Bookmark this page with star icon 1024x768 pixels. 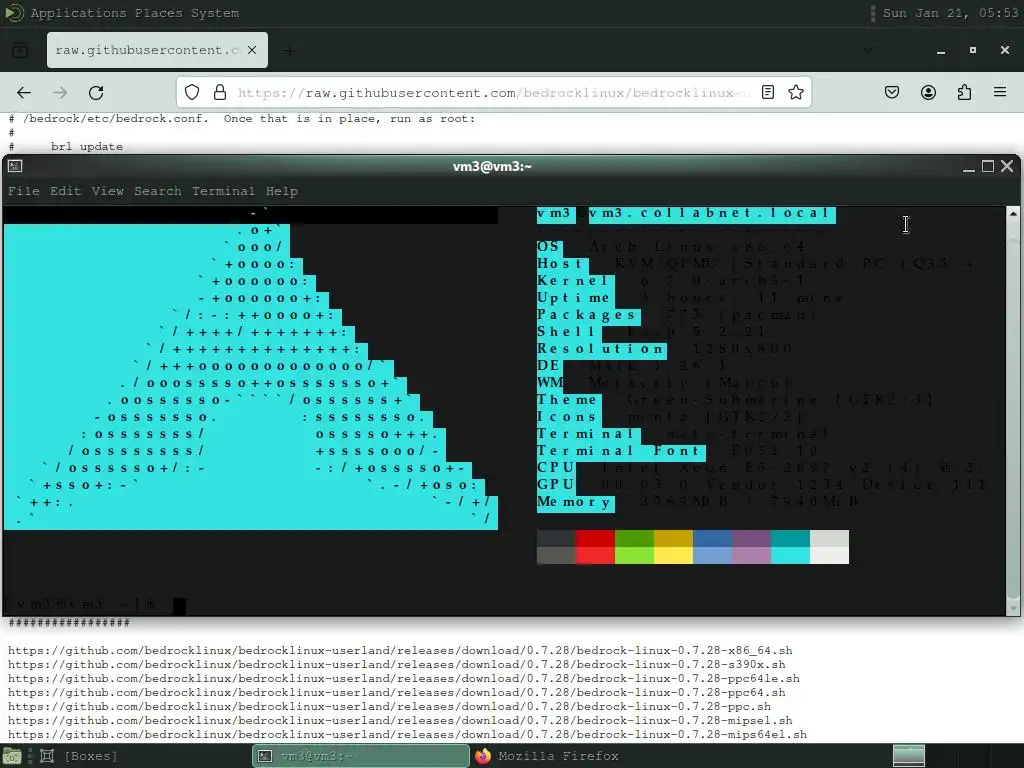(795, 92)
